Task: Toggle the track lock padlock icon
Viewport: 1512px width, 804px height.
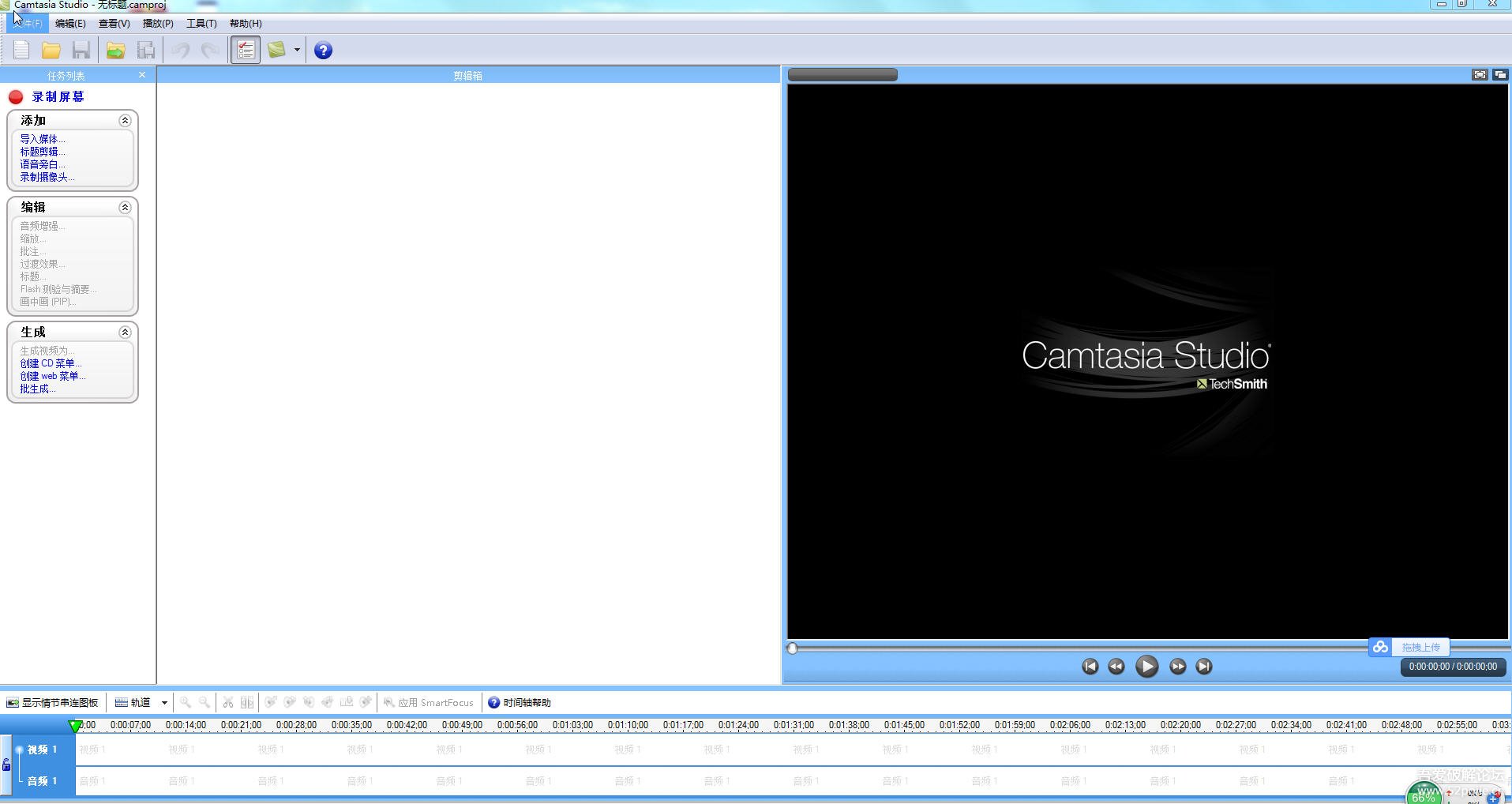Action: [x=6, y=765]
